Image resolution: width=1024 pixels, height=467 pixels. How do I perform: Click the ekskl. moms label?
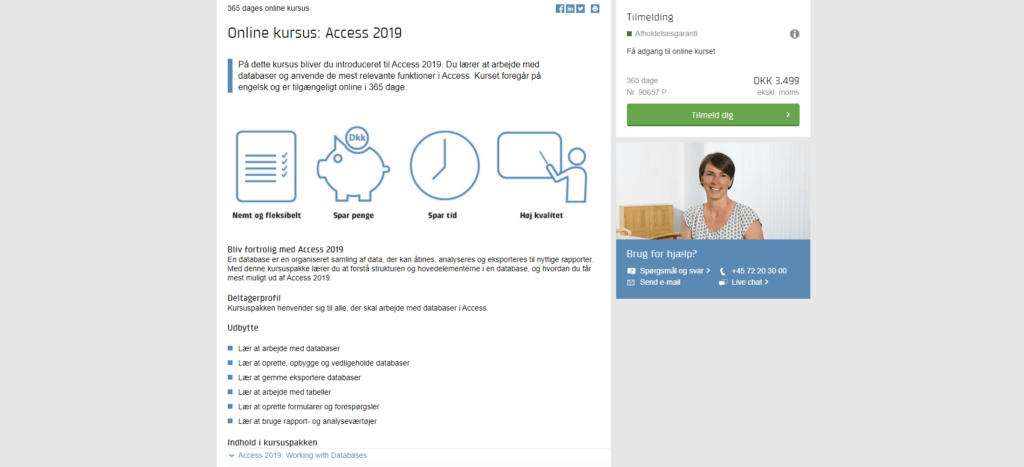click(x=778, y=92)
